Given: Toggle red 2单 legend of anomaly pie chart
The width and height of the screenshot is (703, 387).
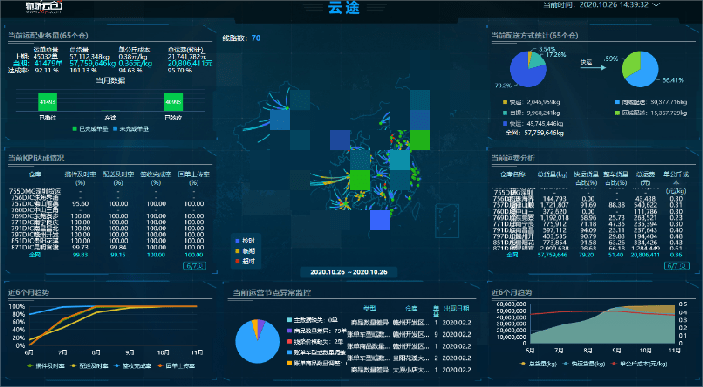Looking at the screenshot, I should click(315, 342).
